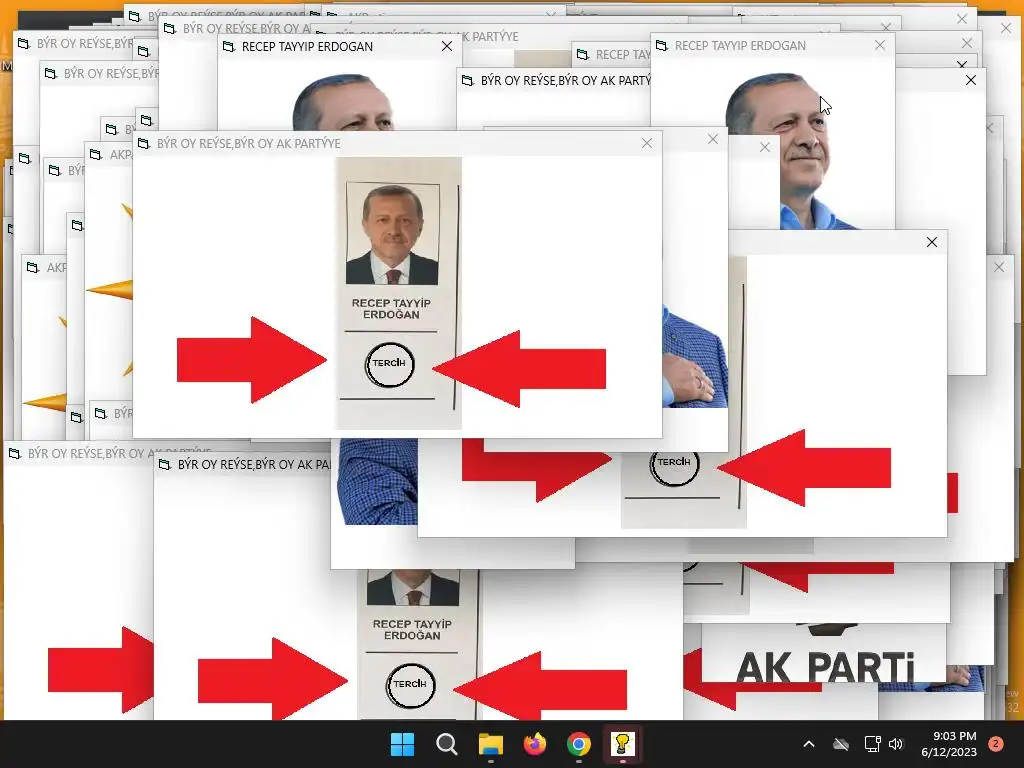The width and height of the screenshot is (1024, 768).
Task: Open the volume control tray icon
Action: tap(896, 744)
